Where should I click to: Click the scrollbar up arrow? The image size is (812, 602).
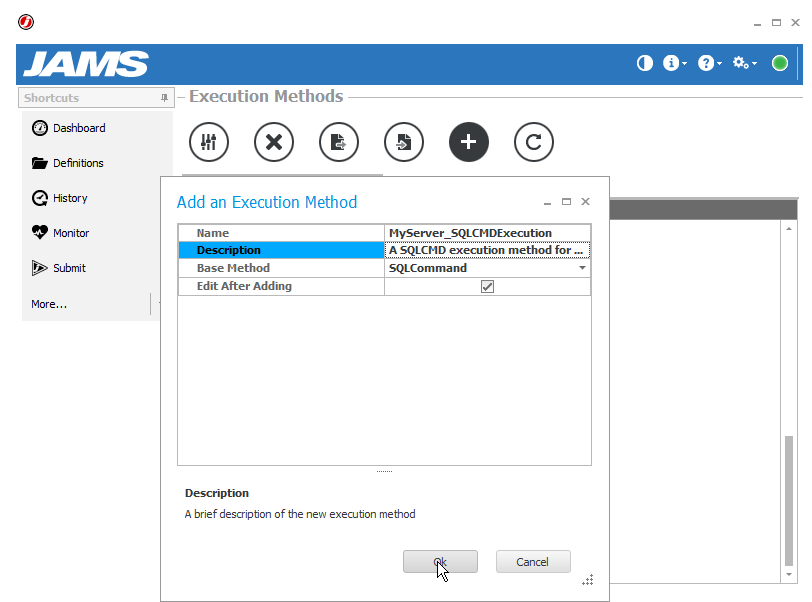[789, 229]
